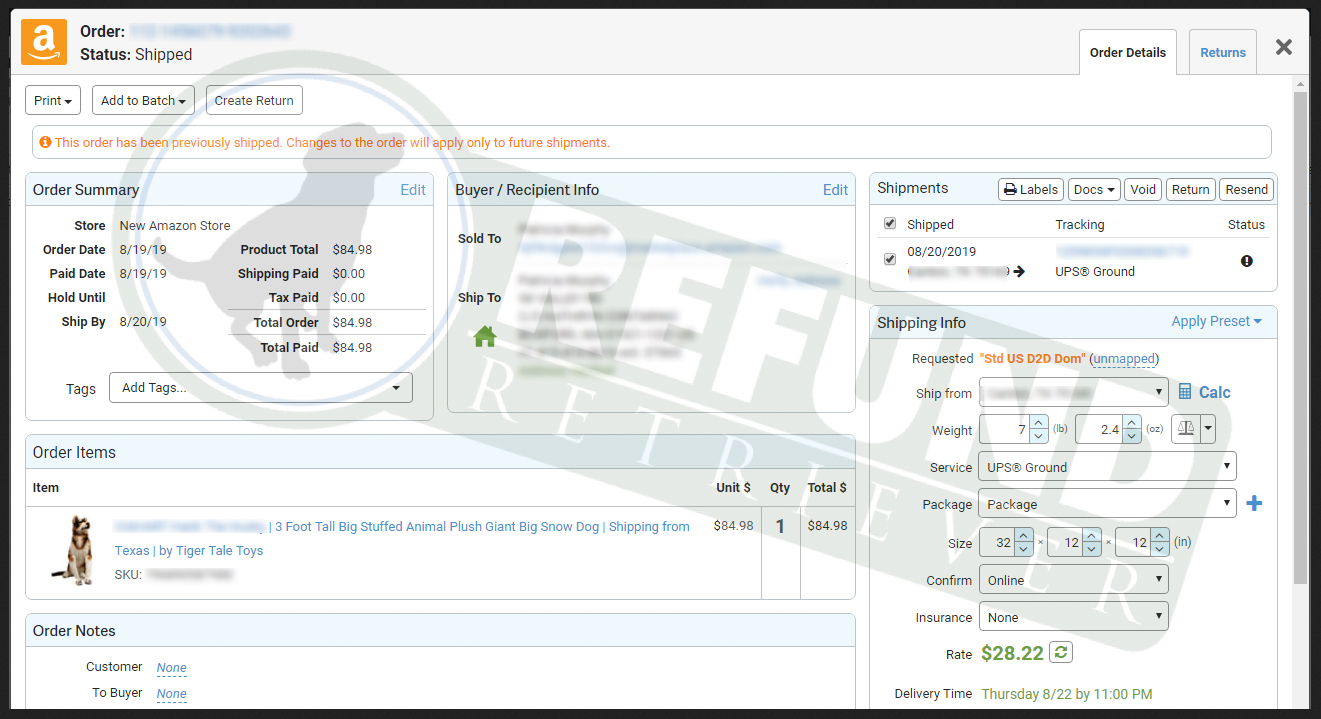
Task: Expand the Add to Batch dropdown
Action: point(143,100)
